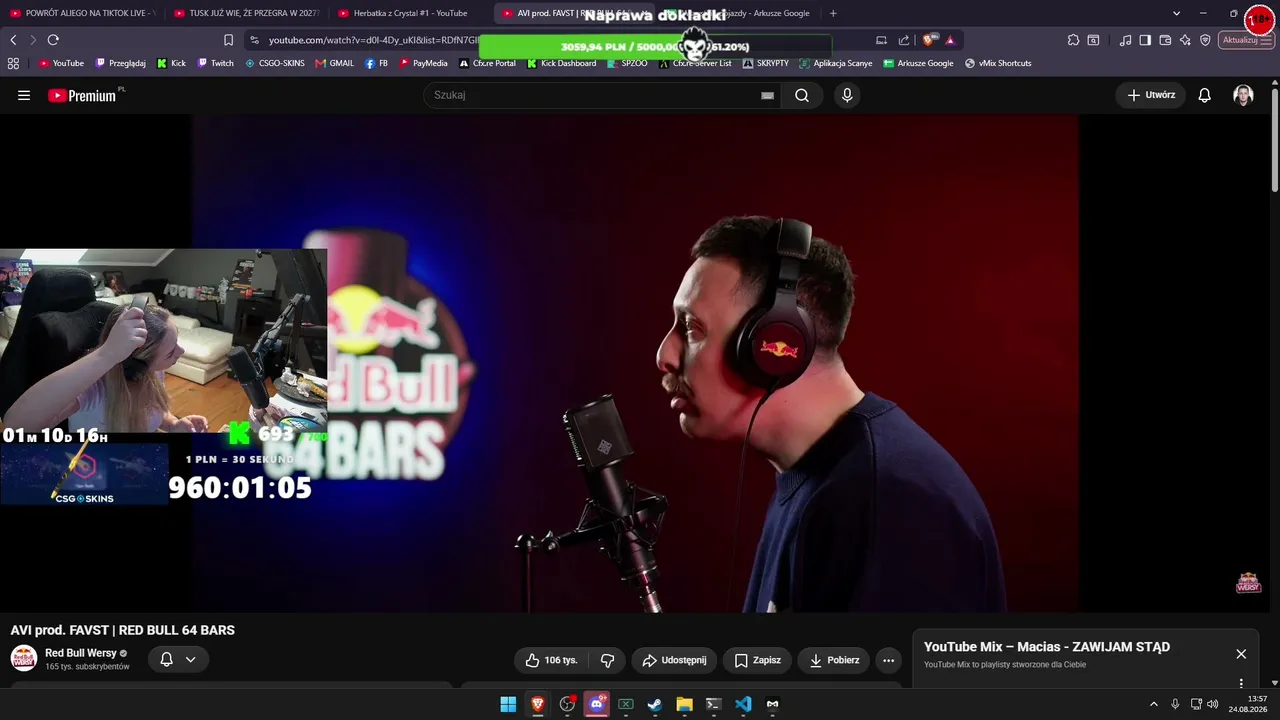Open Brave Wallet icon
The height and width of the screenshot is (720, 1280).
1165,40
